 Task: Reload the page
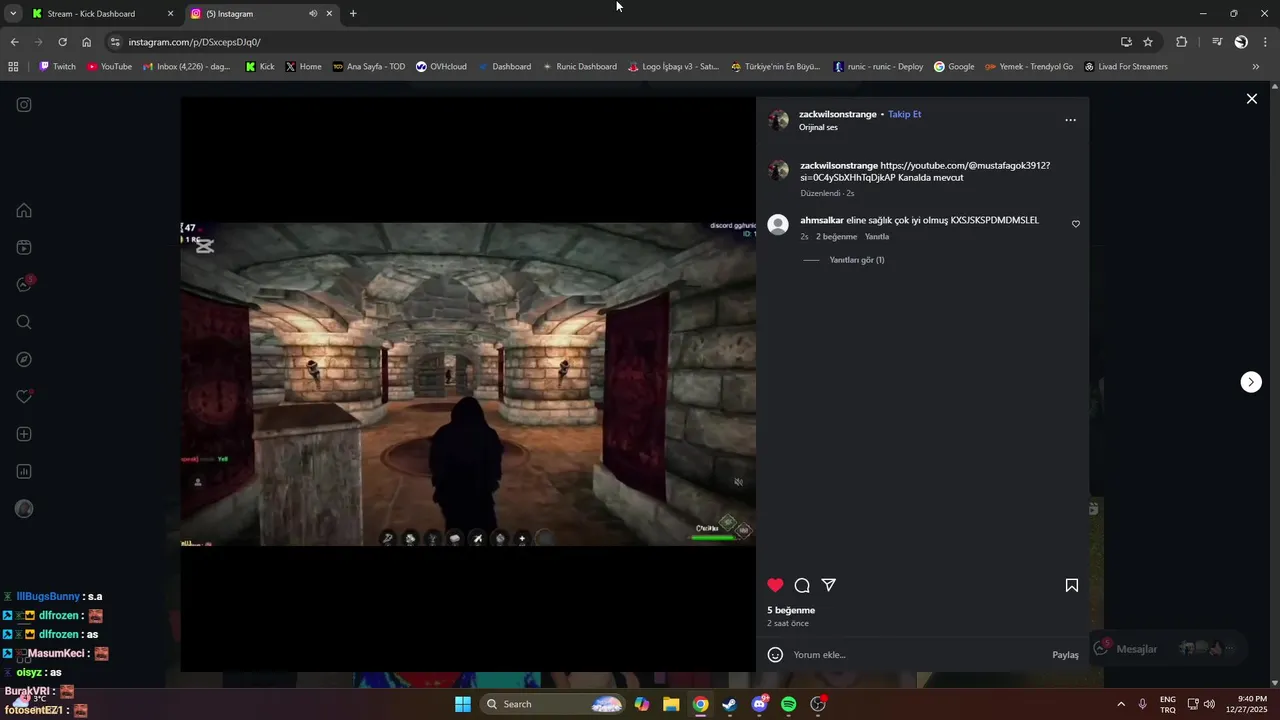[x=62, y=42]
